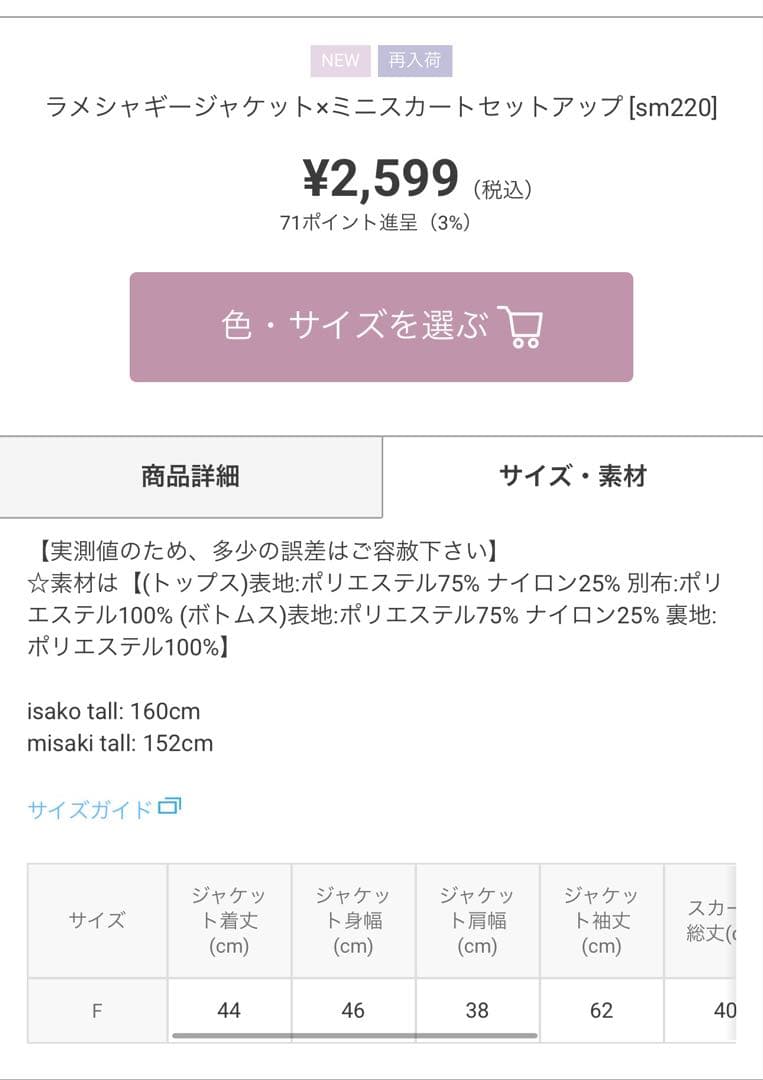Image resolution: width=763 pixels, height=1080 pixels.
Task: Click the ¥2,599 price text
Action: [381, 178]
